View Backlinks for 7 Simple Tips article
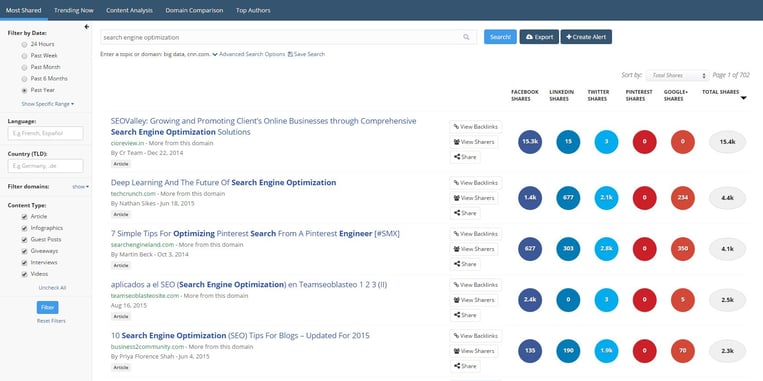Viewport: 763px width, 381px height. click(475, 234)
